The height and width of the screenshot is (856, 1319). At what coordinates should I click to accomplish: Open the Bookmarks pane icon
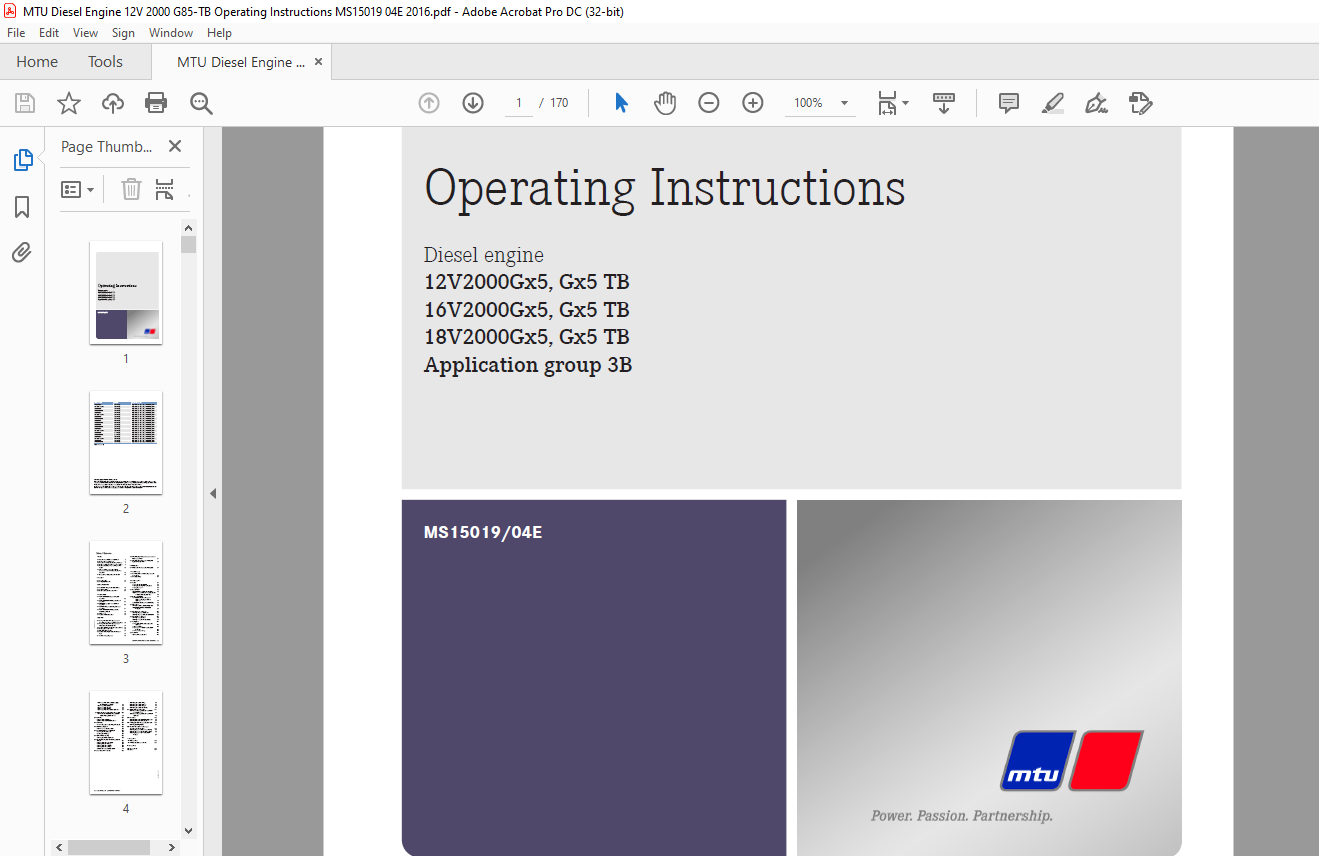pyautogui.click(x=22, y=207)
